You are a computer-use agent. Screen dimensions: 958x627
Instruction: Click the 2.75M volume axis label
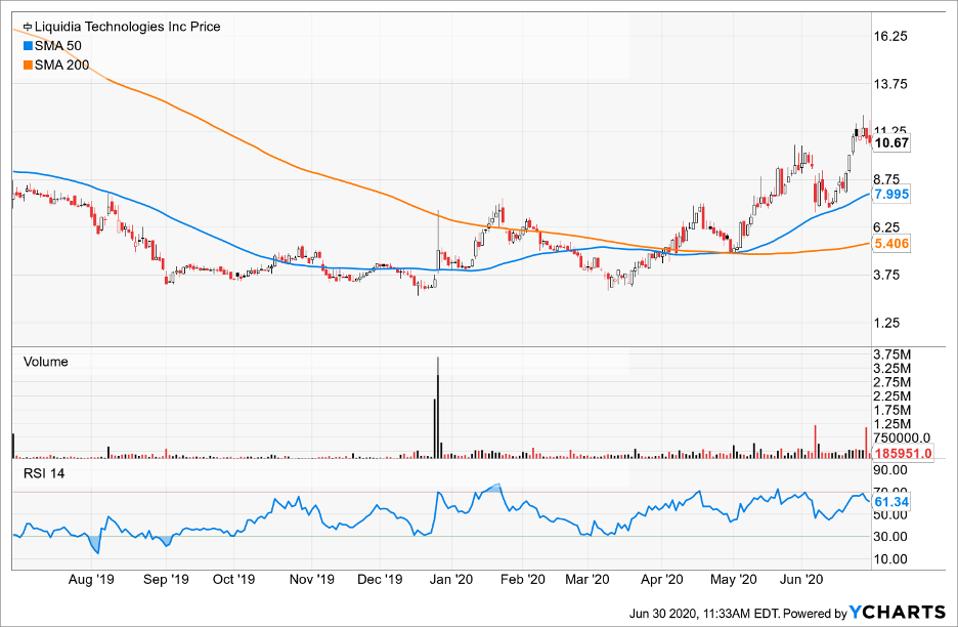point(893,383)
